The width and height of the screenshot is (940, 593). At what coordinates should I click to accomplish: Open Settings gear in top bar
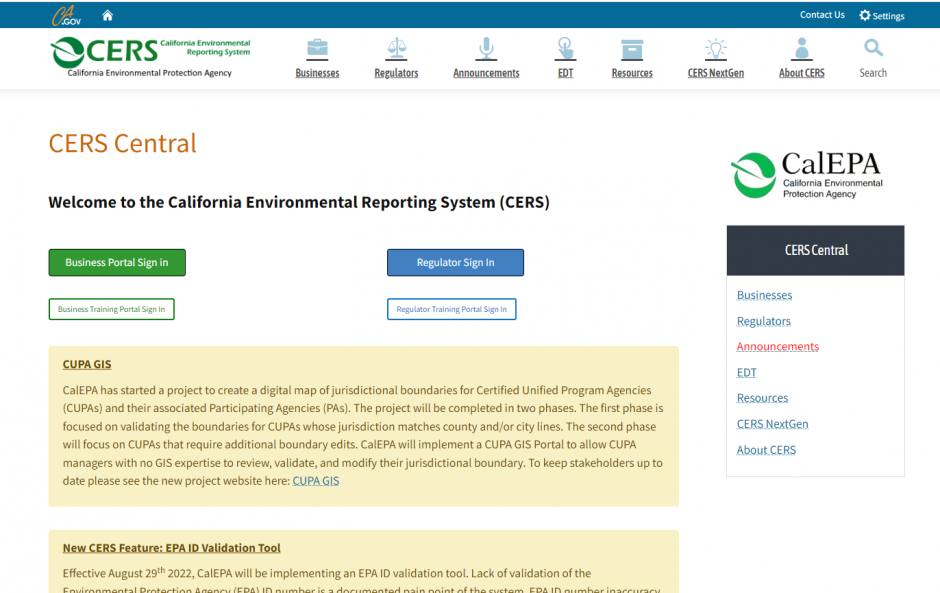coord(865,15)
